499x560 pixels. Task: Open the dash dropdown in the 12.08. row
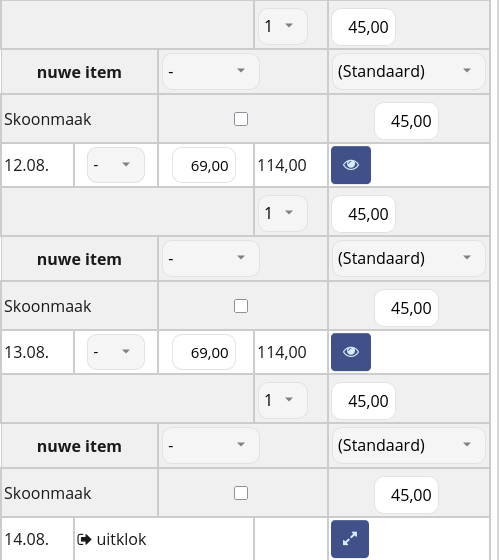point(116,165)
